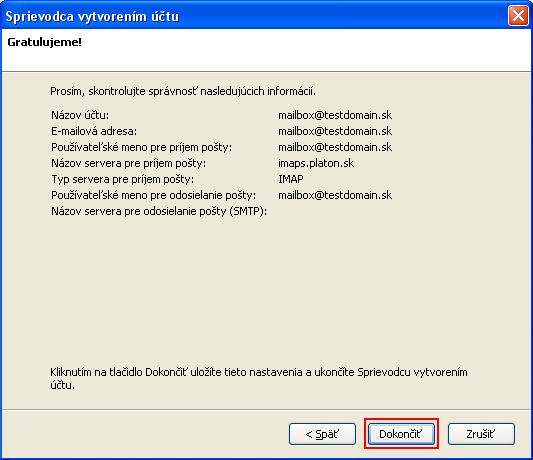The image size is (533, 460).
Task: Click the e-mail address value beside E-mailová adresa
Action: [335, 131]
